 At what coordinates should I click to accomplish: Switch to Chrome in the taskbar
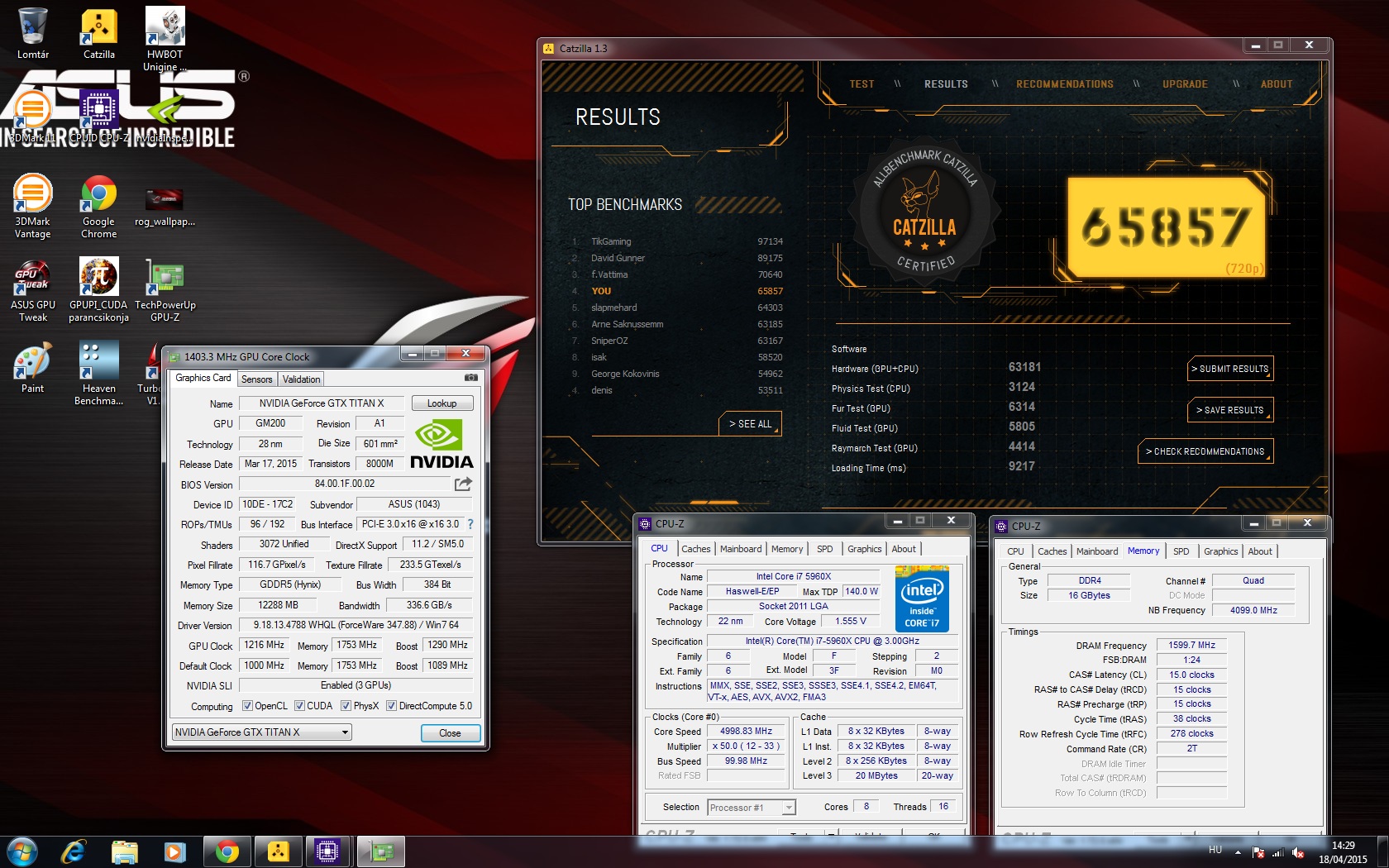[227, 851]
